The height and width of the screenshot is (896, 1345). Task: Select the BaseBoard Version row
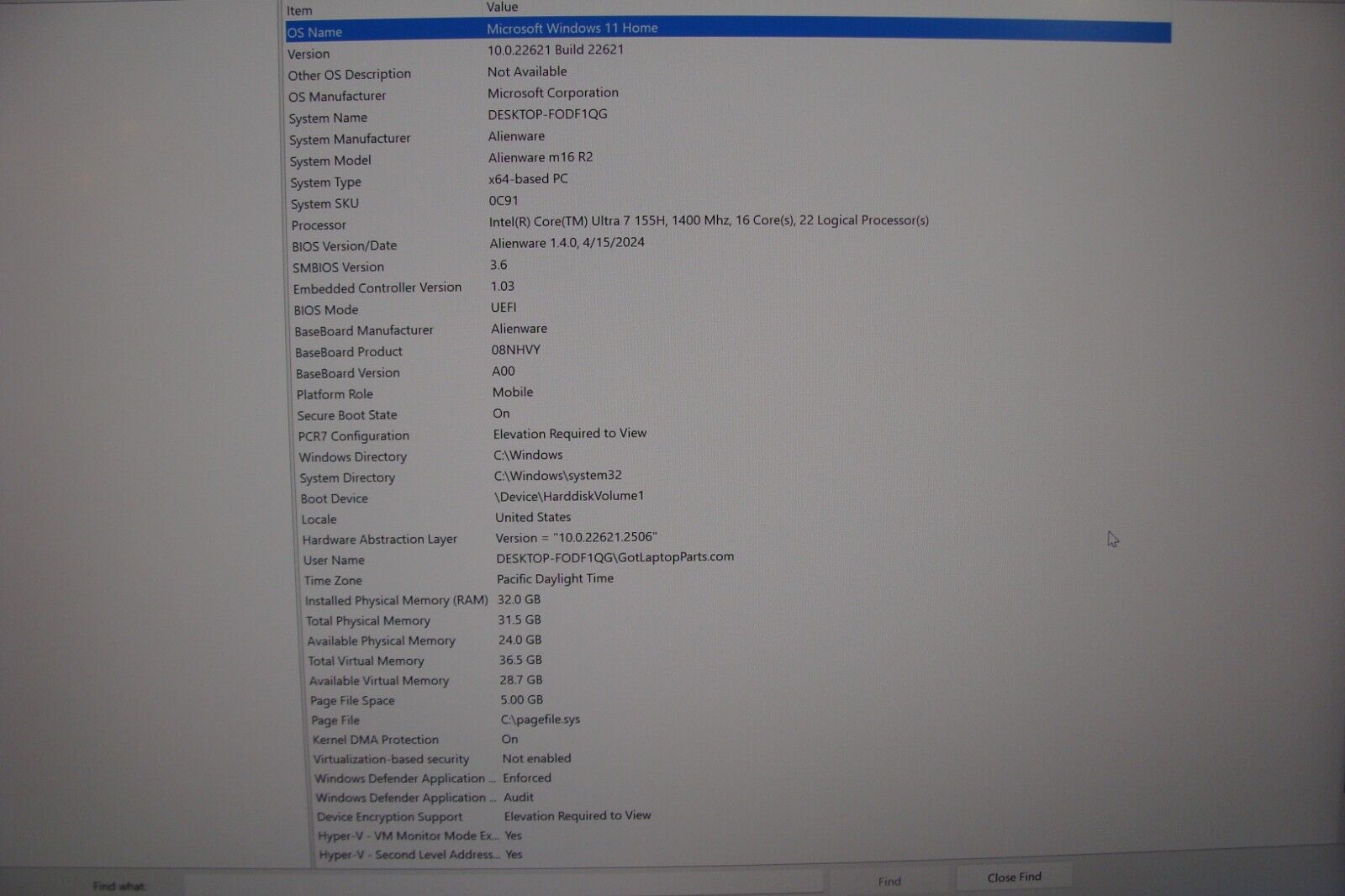[x=728, y=372]
